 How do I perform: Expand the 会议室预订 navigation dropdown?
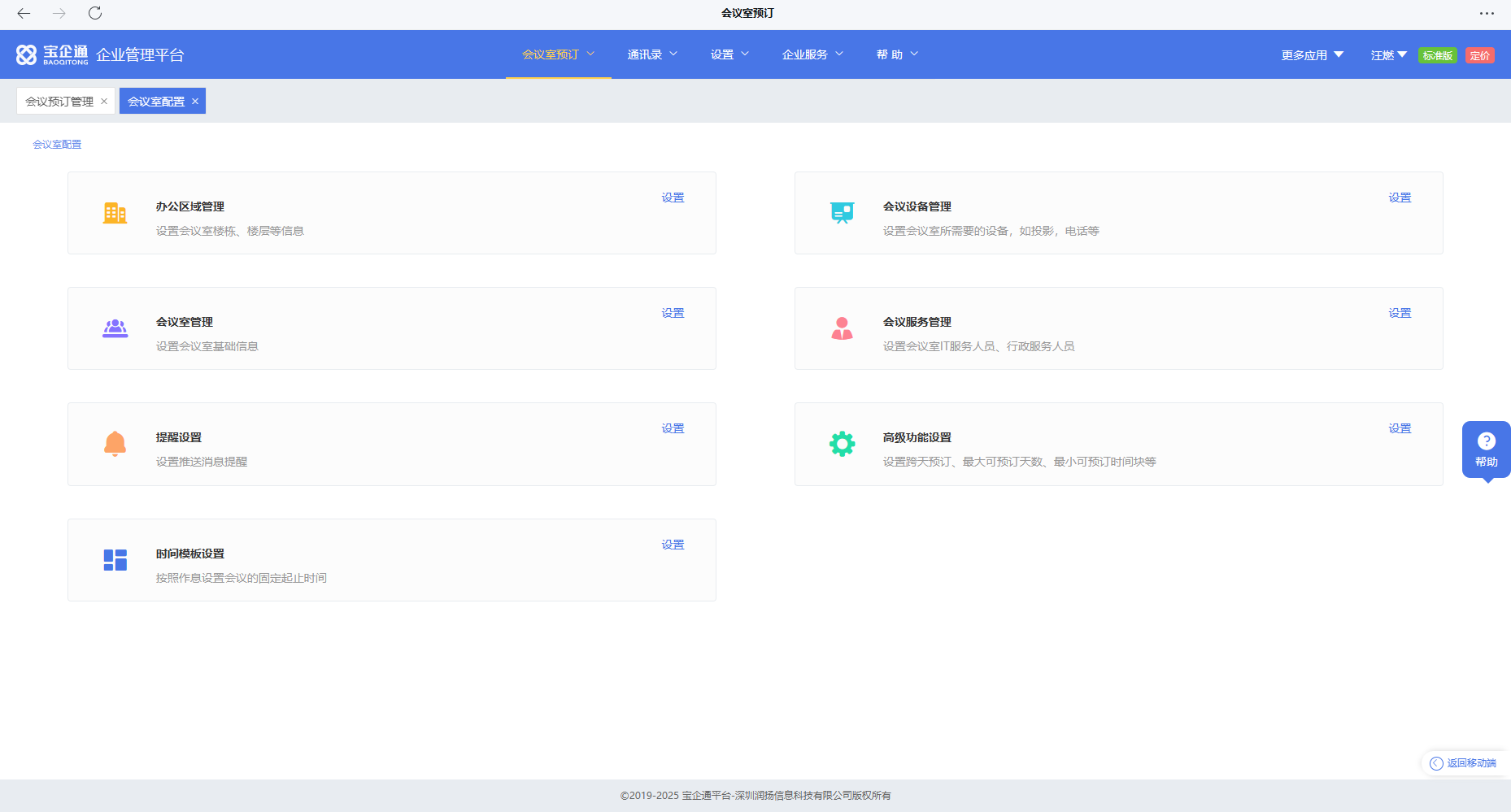[558, 54]
